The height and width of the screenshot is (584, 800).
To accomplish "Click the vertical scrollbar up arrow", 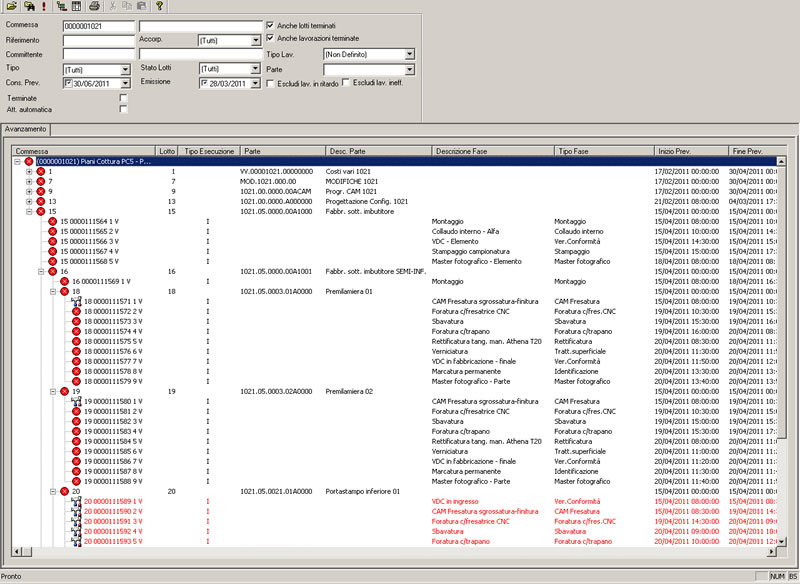I will point(781,161).
